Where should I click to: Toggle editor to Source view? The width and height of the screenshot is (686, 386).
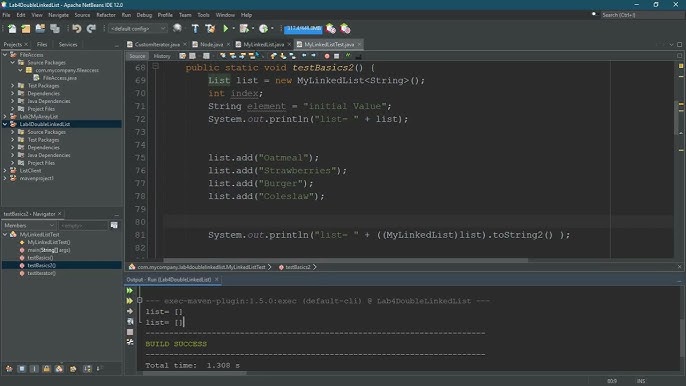coord(137,56)
